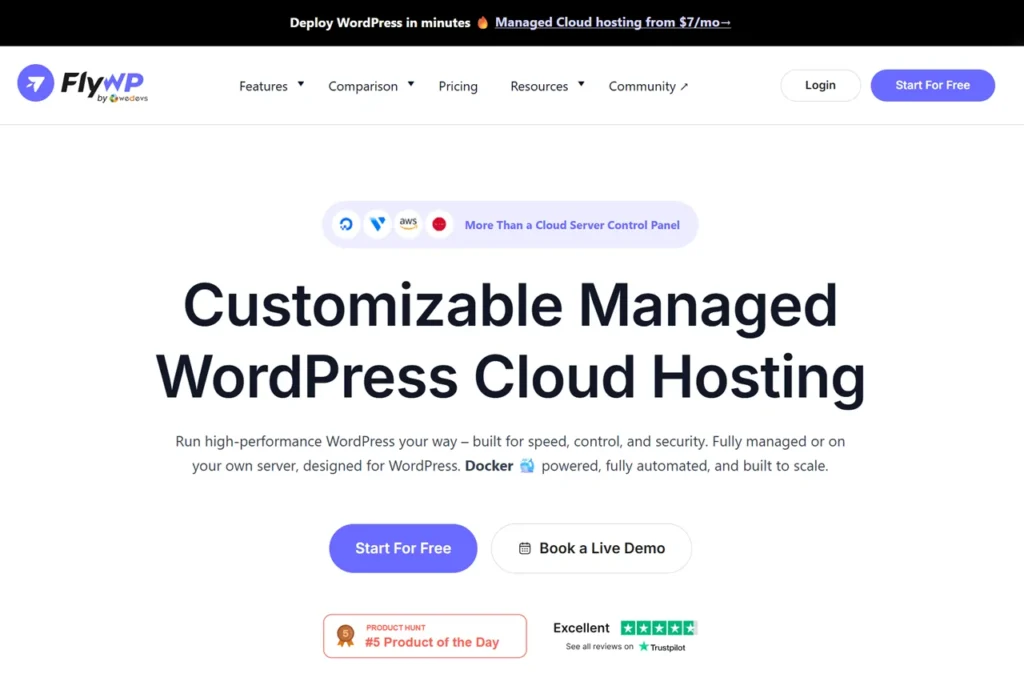Open #5 Product of the Day badge

pos(424,636)
